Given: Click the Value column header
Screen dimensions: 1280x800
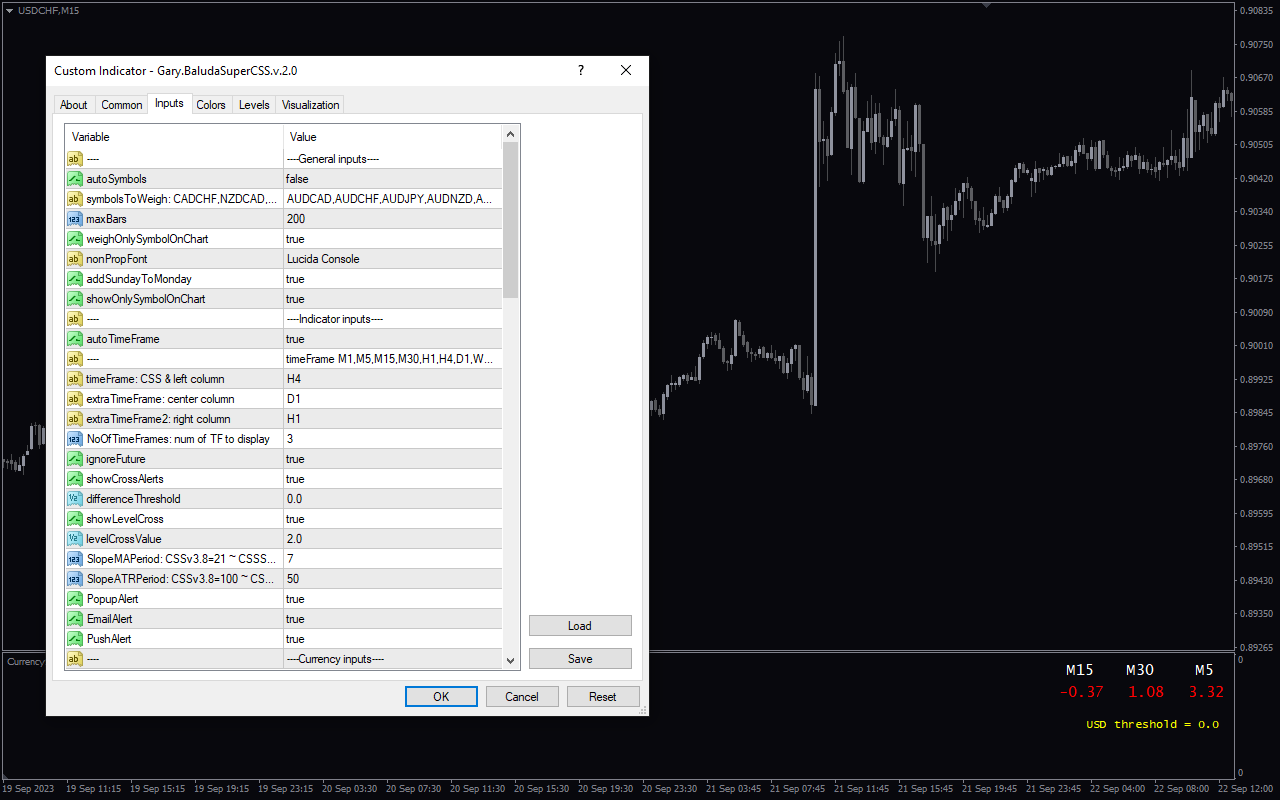Looking at the screenshot, I should pyautogui.click(x=393, y=137).
